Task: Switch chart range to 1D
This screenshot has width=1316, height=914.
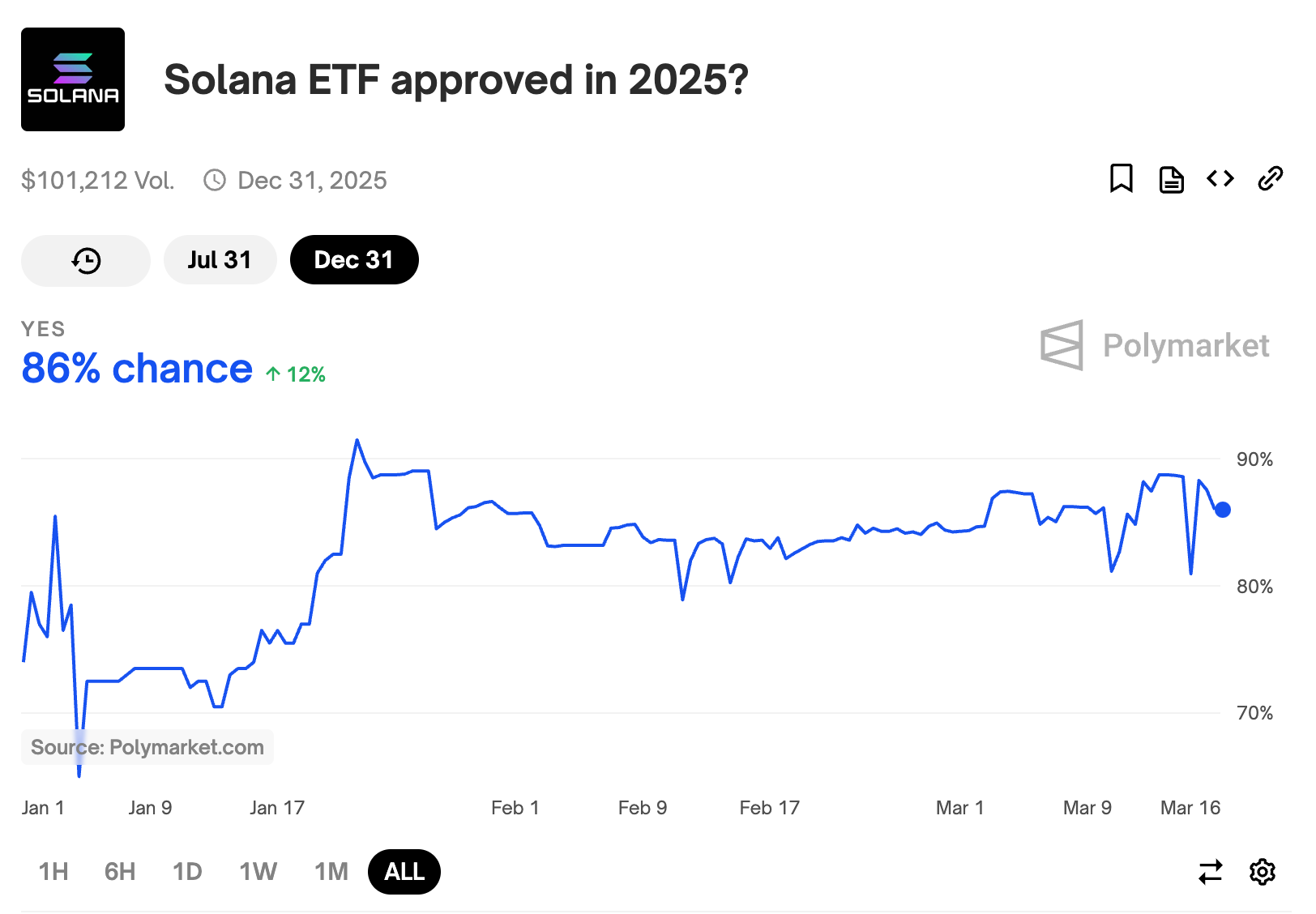Action: 187,872
